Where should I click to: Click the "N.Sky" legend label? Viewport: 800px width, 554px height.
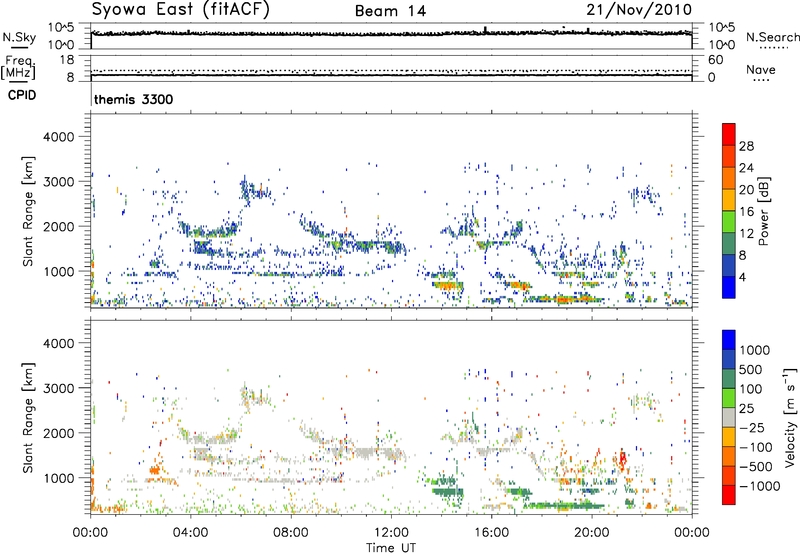(x=19, y=37)
